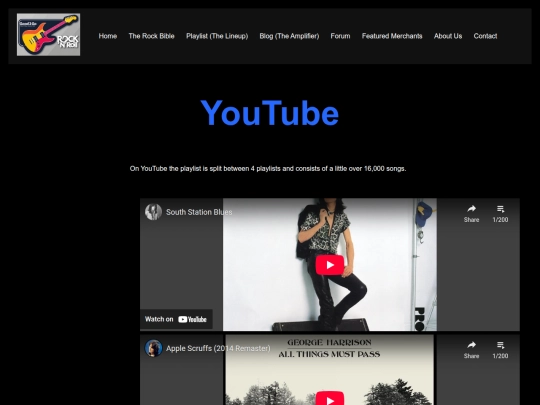
Task: Open Apple Scruffs (2014 Remaster) title link
Action: (x=218, y=349)
